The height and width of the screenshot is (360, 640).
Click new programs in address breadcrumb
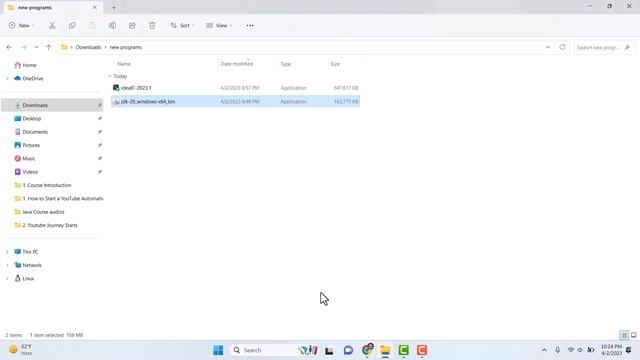click(126, 47)
